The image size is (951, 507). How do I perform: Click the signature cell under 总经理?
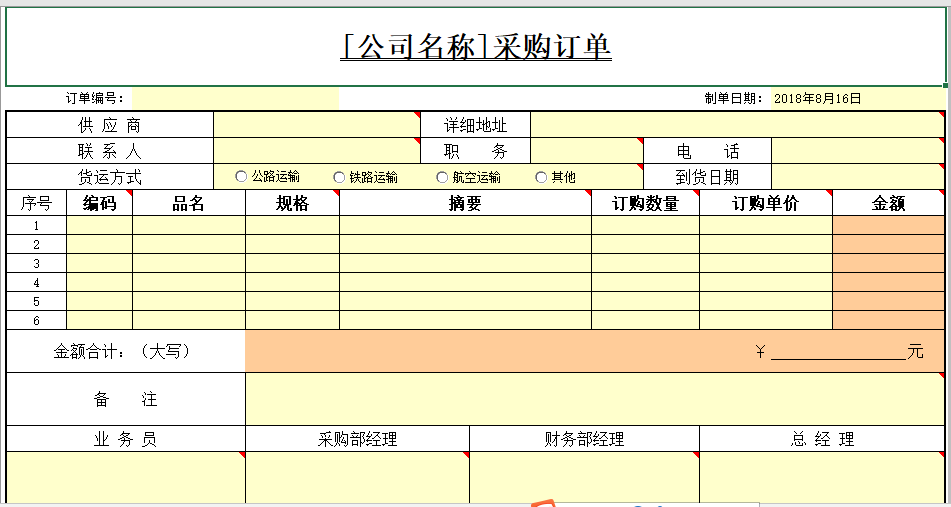coord(821,477)
